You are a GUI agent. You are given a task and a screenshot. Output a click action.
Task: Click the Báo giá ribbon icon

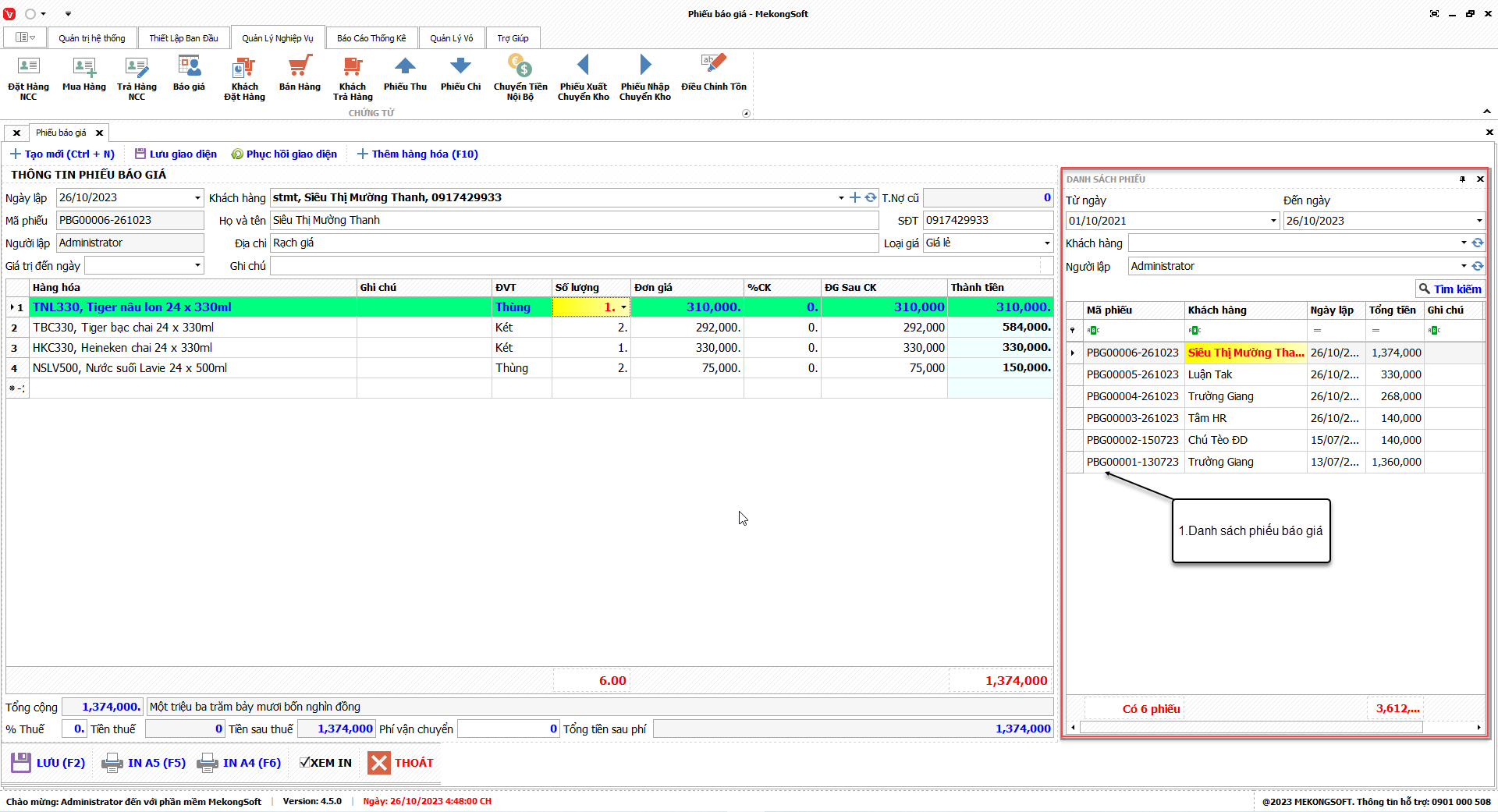coord(189,67)
